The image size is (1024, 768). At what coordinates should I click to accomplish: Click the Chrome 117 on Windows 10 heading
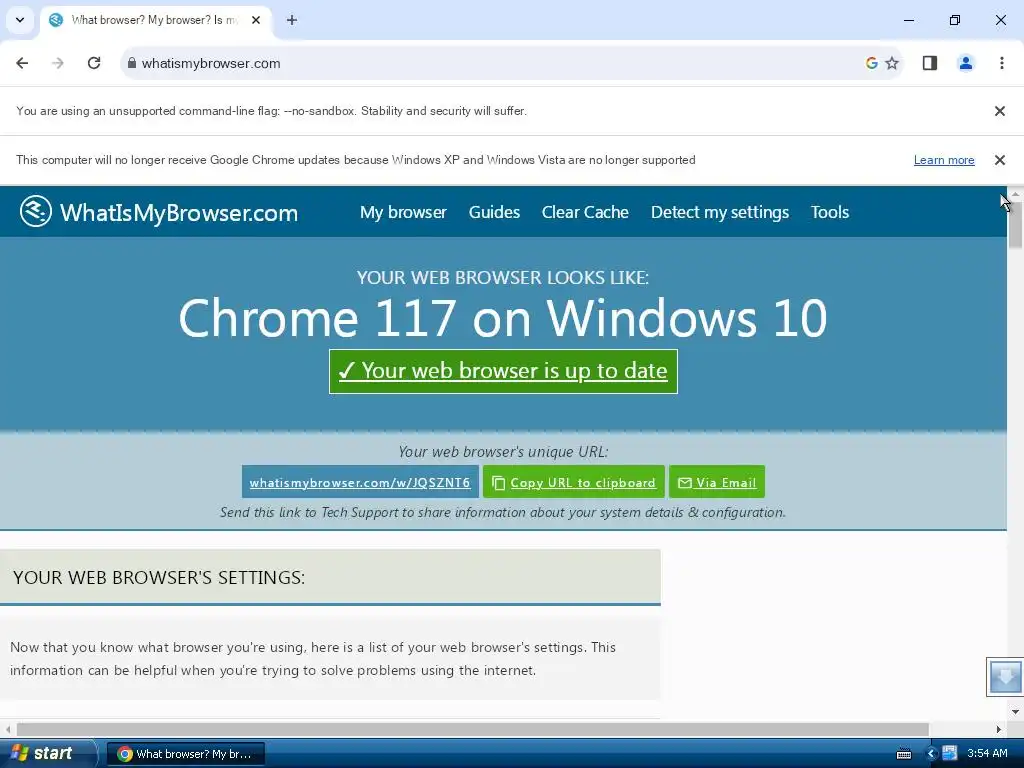pyautogui.click(x=503, y=319)
